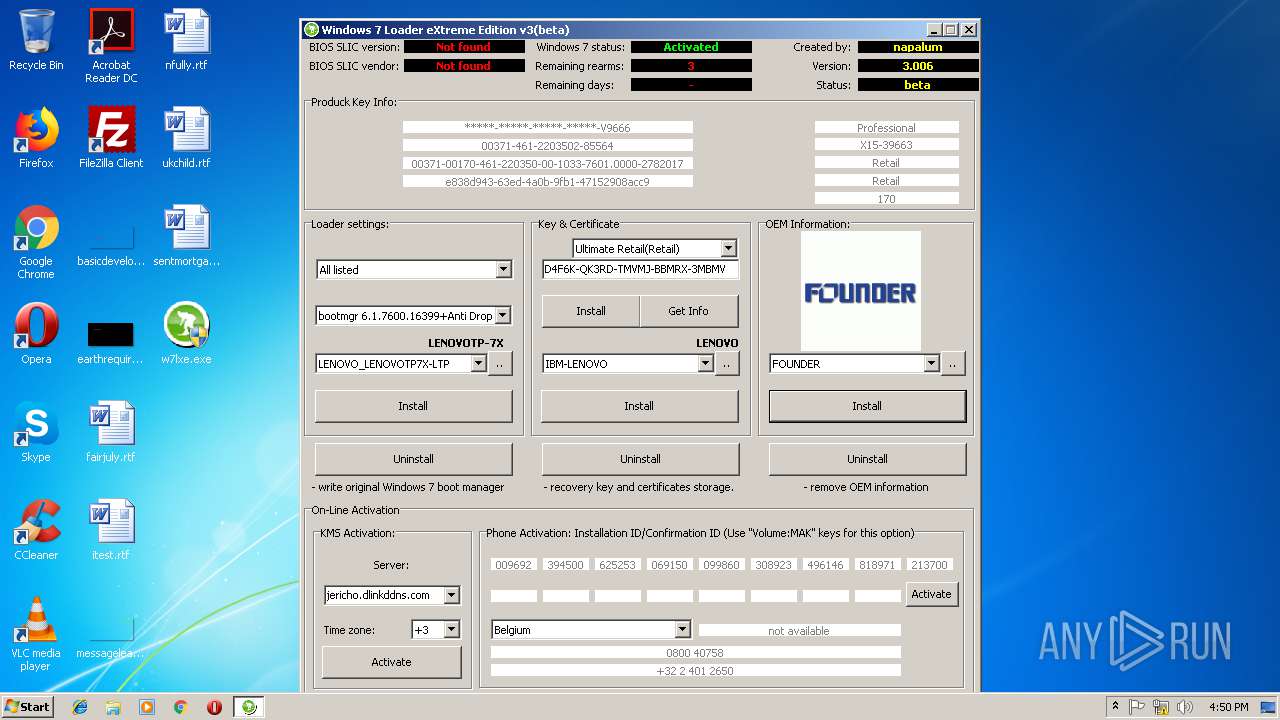The image size is (1280, 720).
Task: Expand the IBM-LENOVO certificate dropdown
Action: (705, 364)
